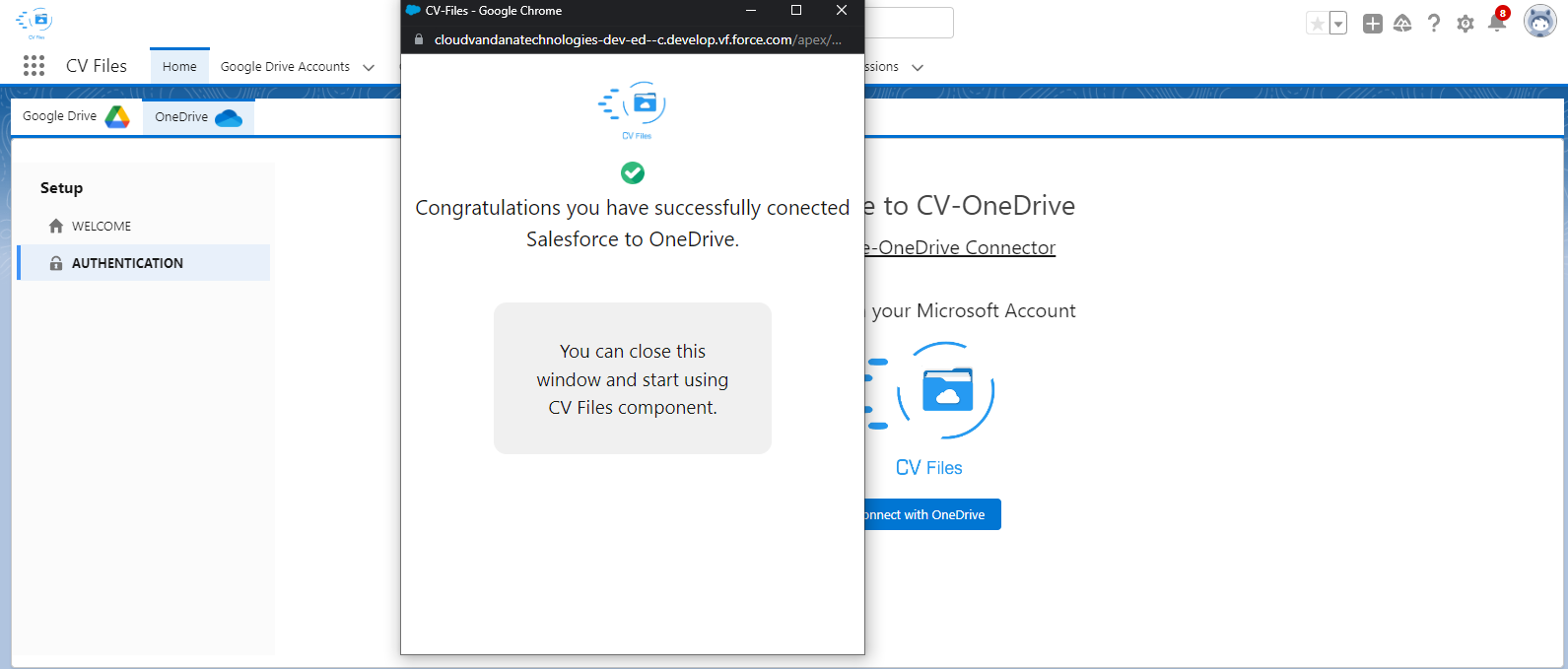Click the popup address bar URL
1568x669 pixels.
[638, 39]
